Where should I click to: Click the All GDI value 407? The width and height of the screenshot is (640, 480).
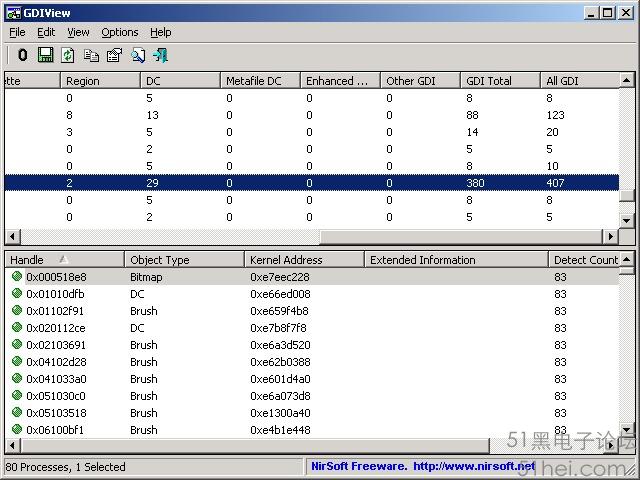pyautogui.click(x=555, y=182)
